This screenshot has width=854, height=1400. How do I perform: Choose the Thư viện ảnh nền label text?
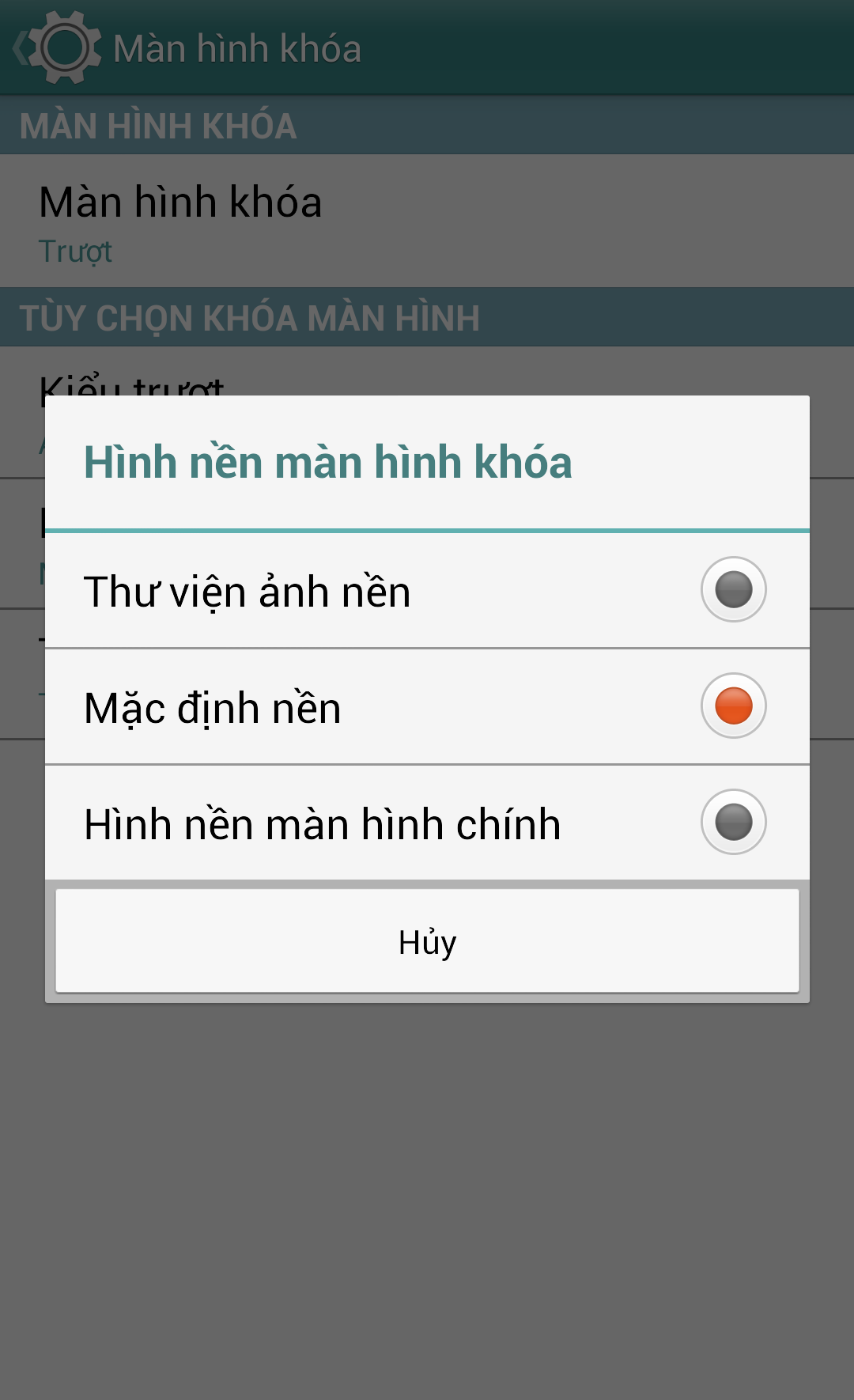click(248, 592)
